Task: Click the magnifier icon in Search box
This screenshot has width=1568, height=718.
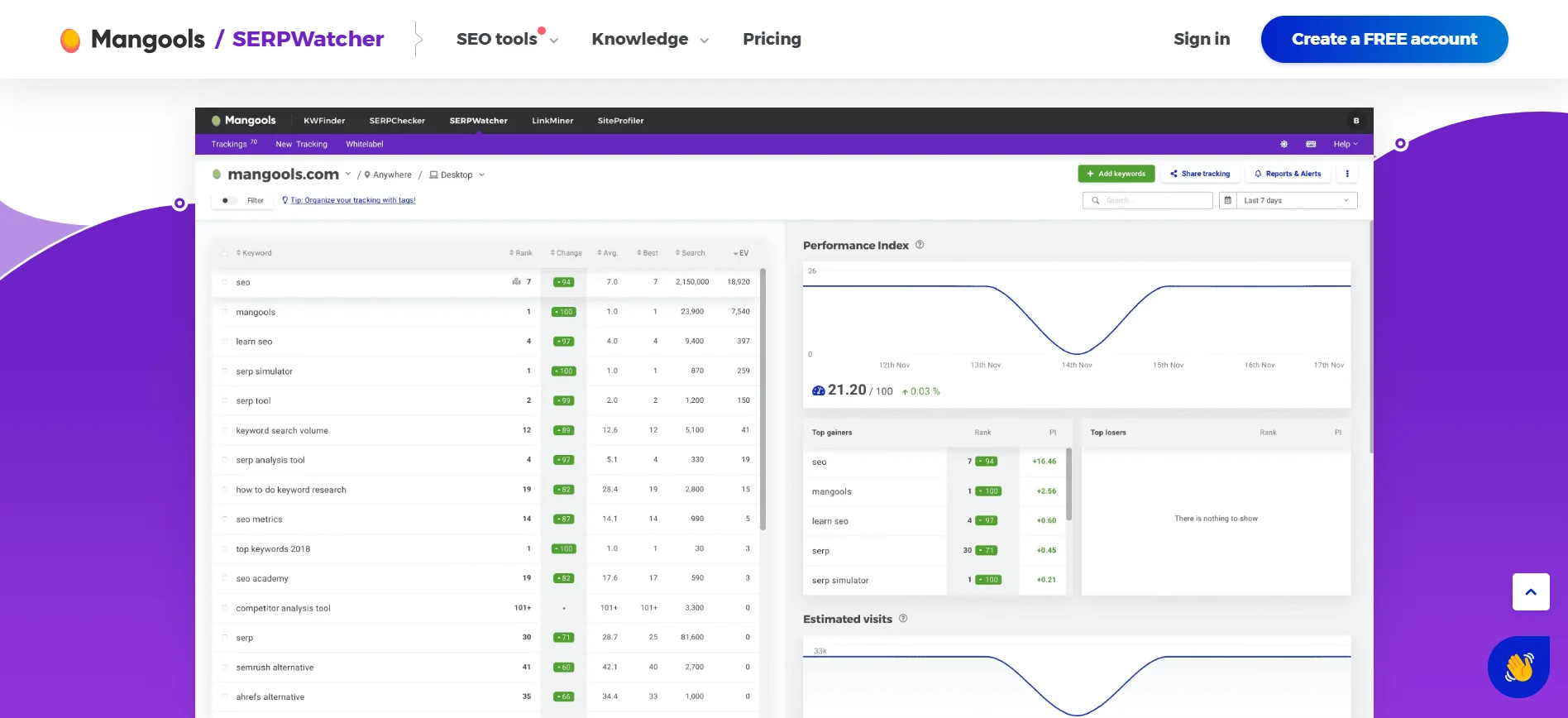Action: pyautogui.click(x=1096, y=200)
